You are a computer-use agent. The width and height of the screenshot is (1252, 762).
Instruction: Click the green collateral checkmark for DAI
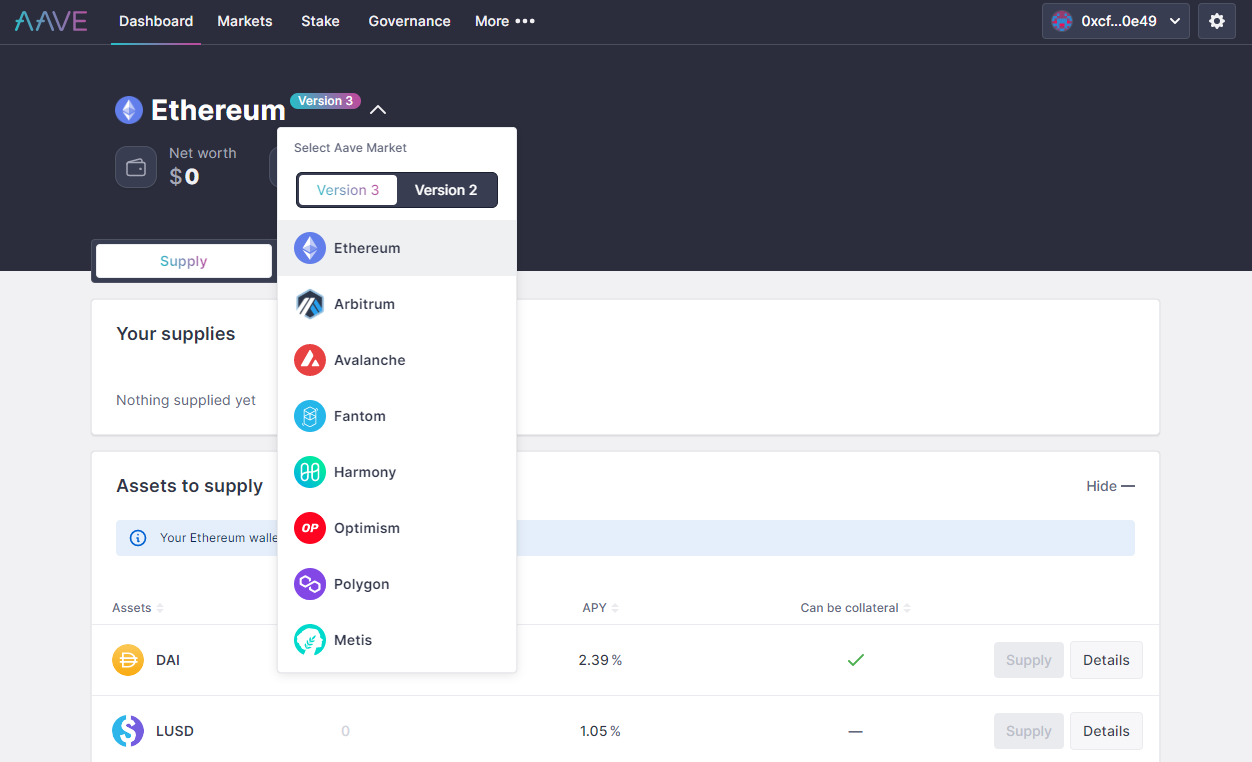(855, 660)
